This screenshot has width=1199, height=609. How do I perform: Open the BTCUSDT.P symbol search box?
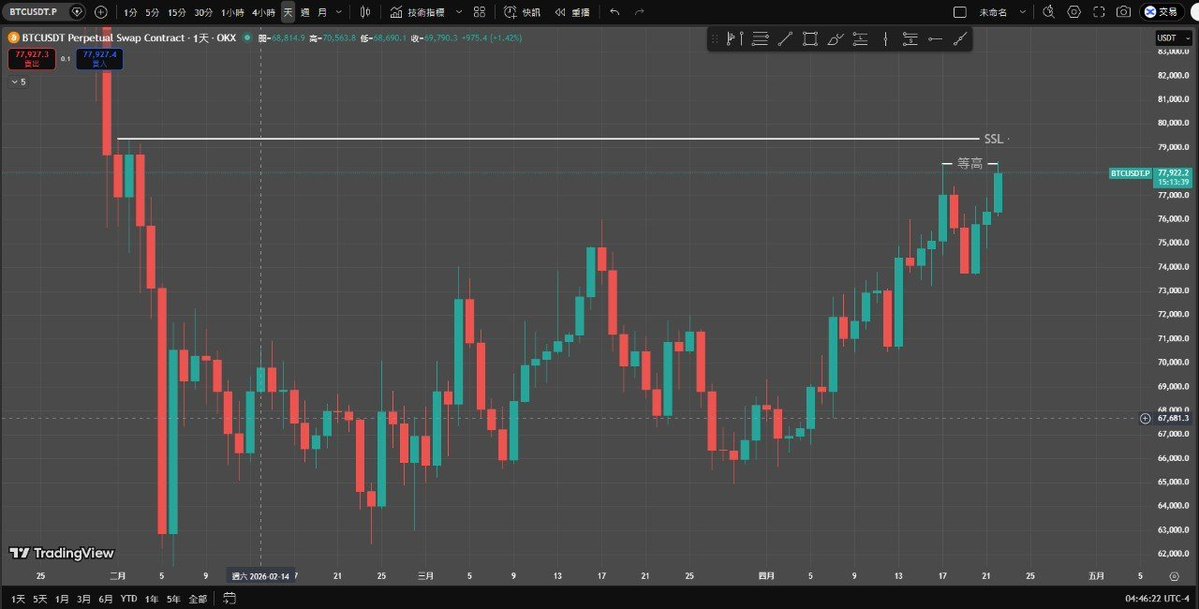point(34,12)
